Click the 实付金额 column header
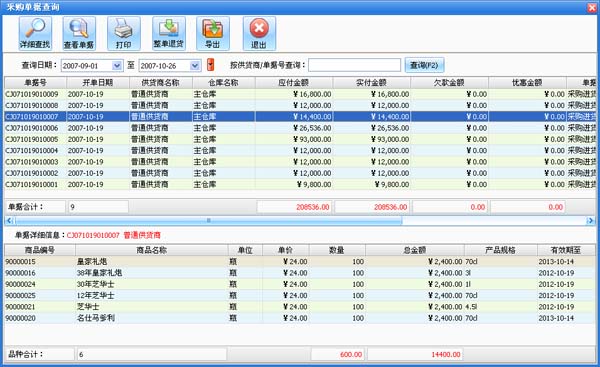Screen dimensions: 600x367 coord(372,83)
